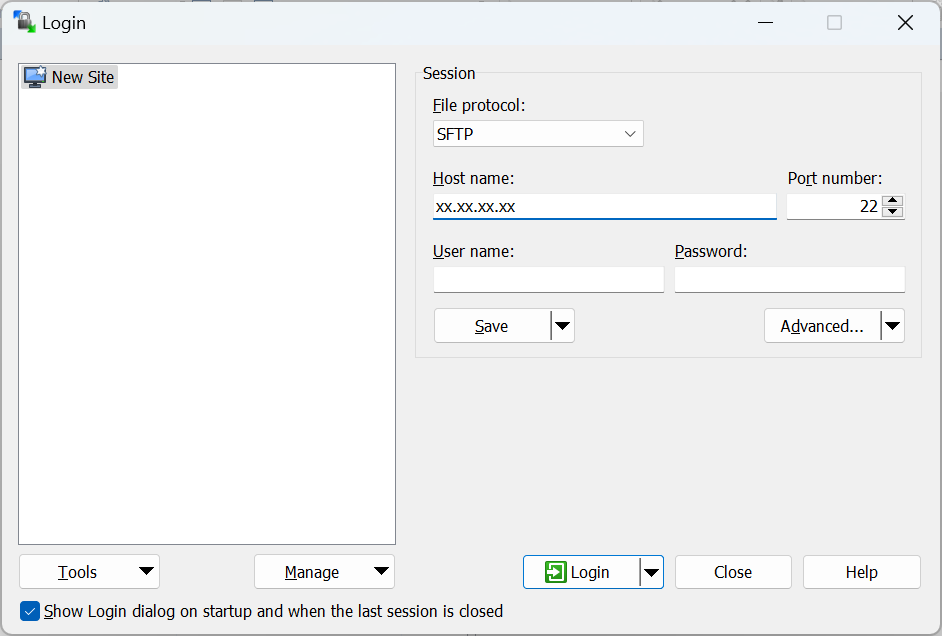Expand the Advanced button dropdown arrow

click(x=893, y=326)
